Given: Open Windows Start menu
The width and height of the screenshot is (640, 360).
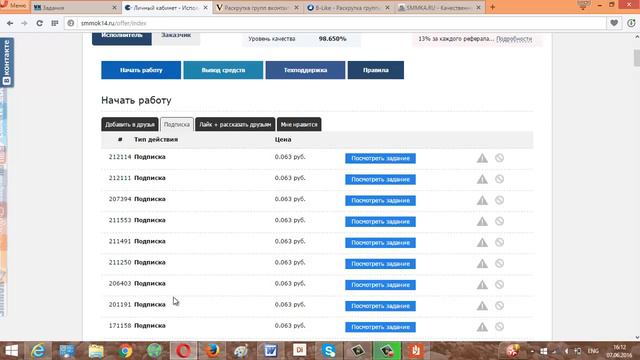Looking at the screenshot, I should [11, 351].
